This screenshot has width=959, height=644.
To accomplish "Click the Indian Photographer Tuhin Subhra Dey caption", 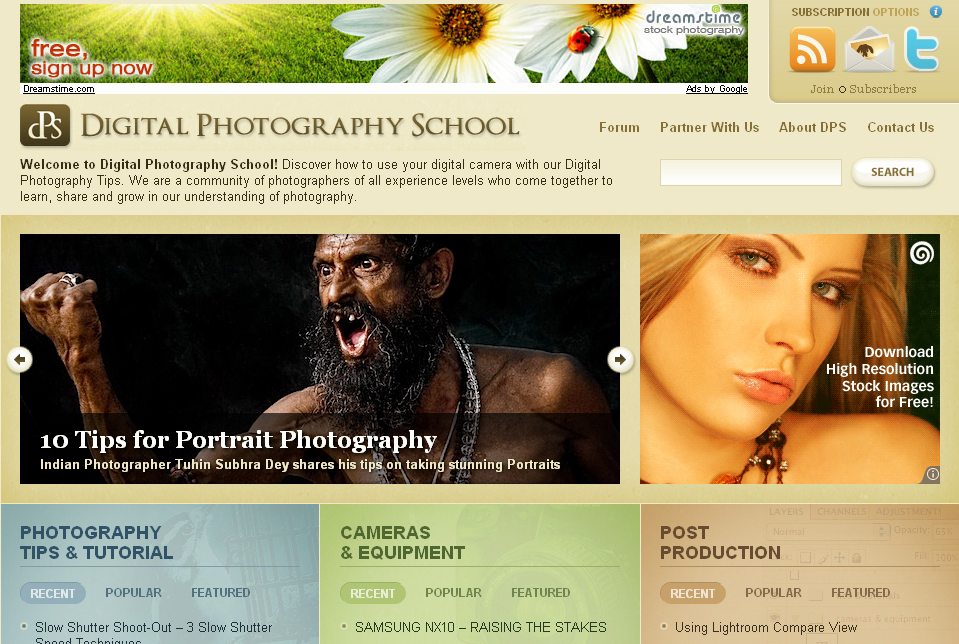I will pos(300,464).
